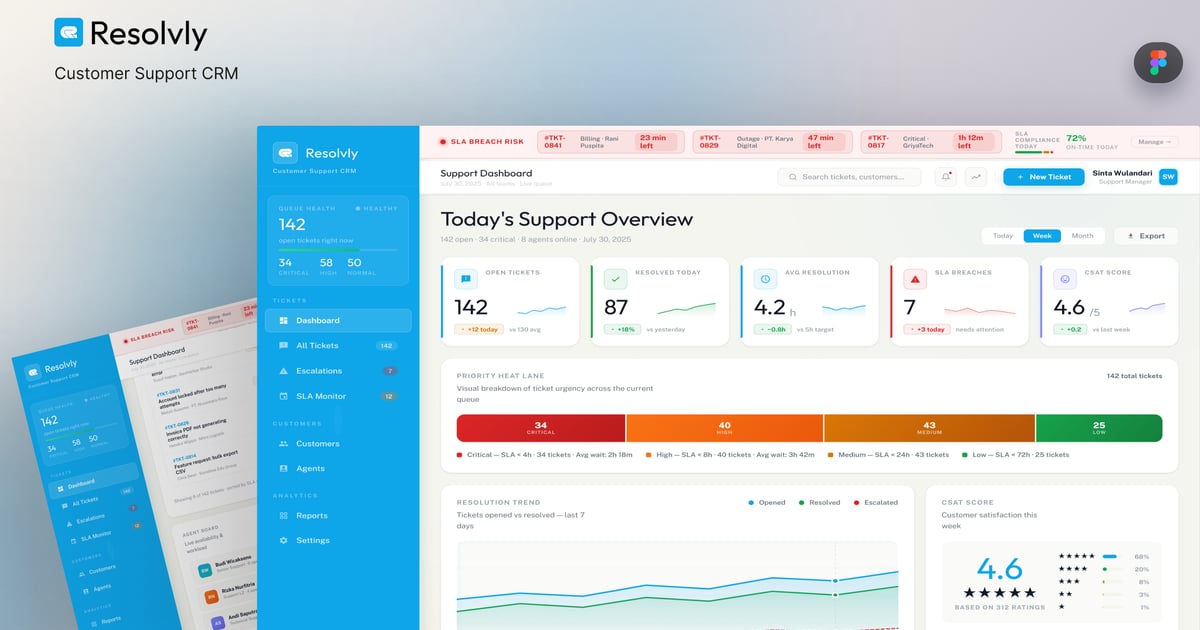The image size is (1200, 630).
Task: Click the Critical segment in heat lane
Action: click(x=541, y=428)
